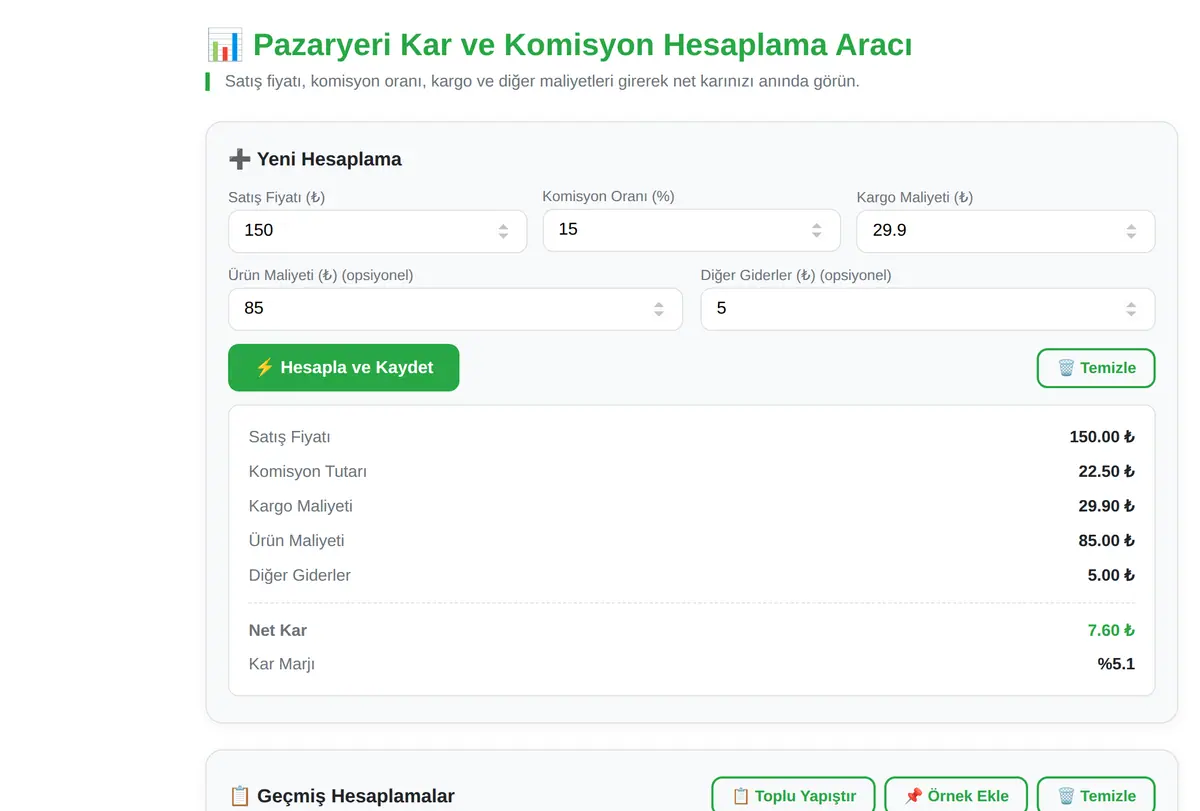This screenshot has width=1200, height=811.
Task: Select the Komisyon Tutarı value 22.50 ₺
Action: 1107,471
